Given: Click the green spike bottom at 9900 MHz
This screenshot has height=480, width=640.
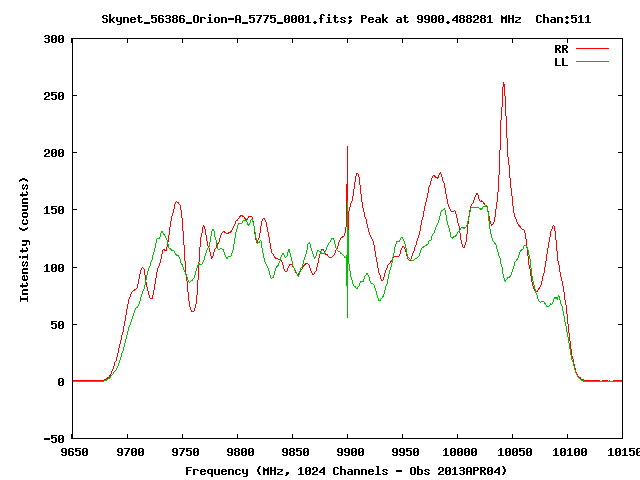Looking at the screenshot, I should pos(347,317).
